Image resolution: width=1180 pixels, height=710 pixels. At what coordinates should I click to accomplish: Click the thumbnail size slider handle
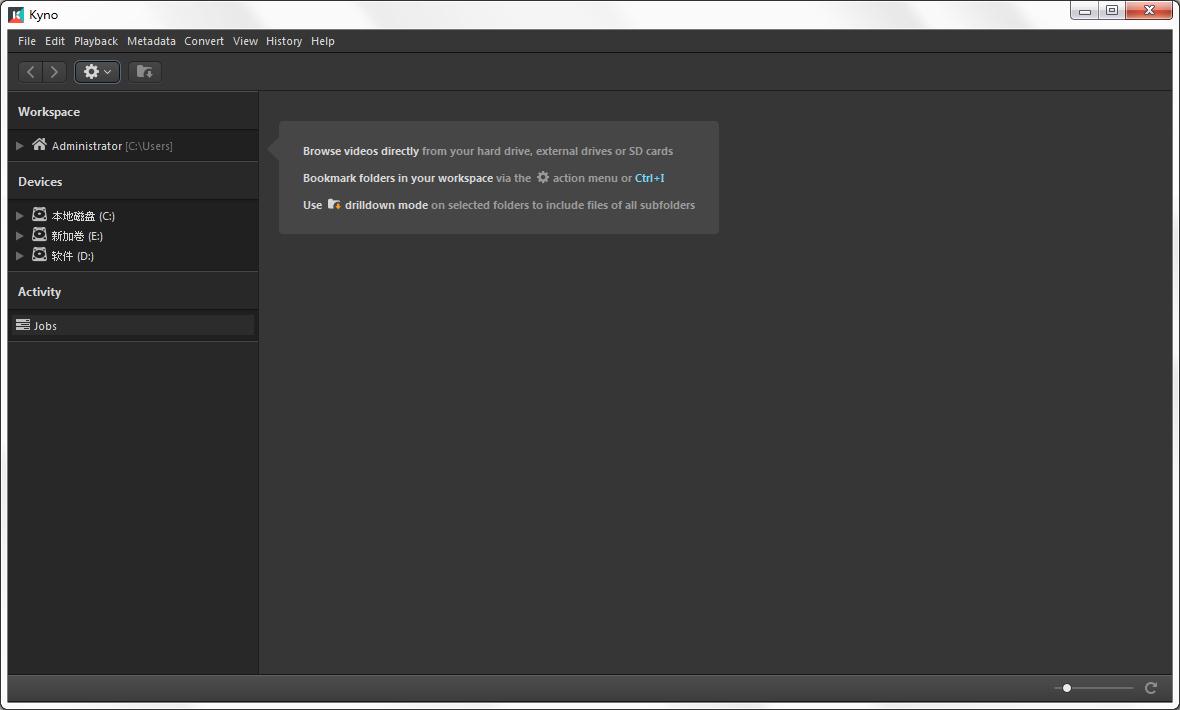tap(1067, 688)
